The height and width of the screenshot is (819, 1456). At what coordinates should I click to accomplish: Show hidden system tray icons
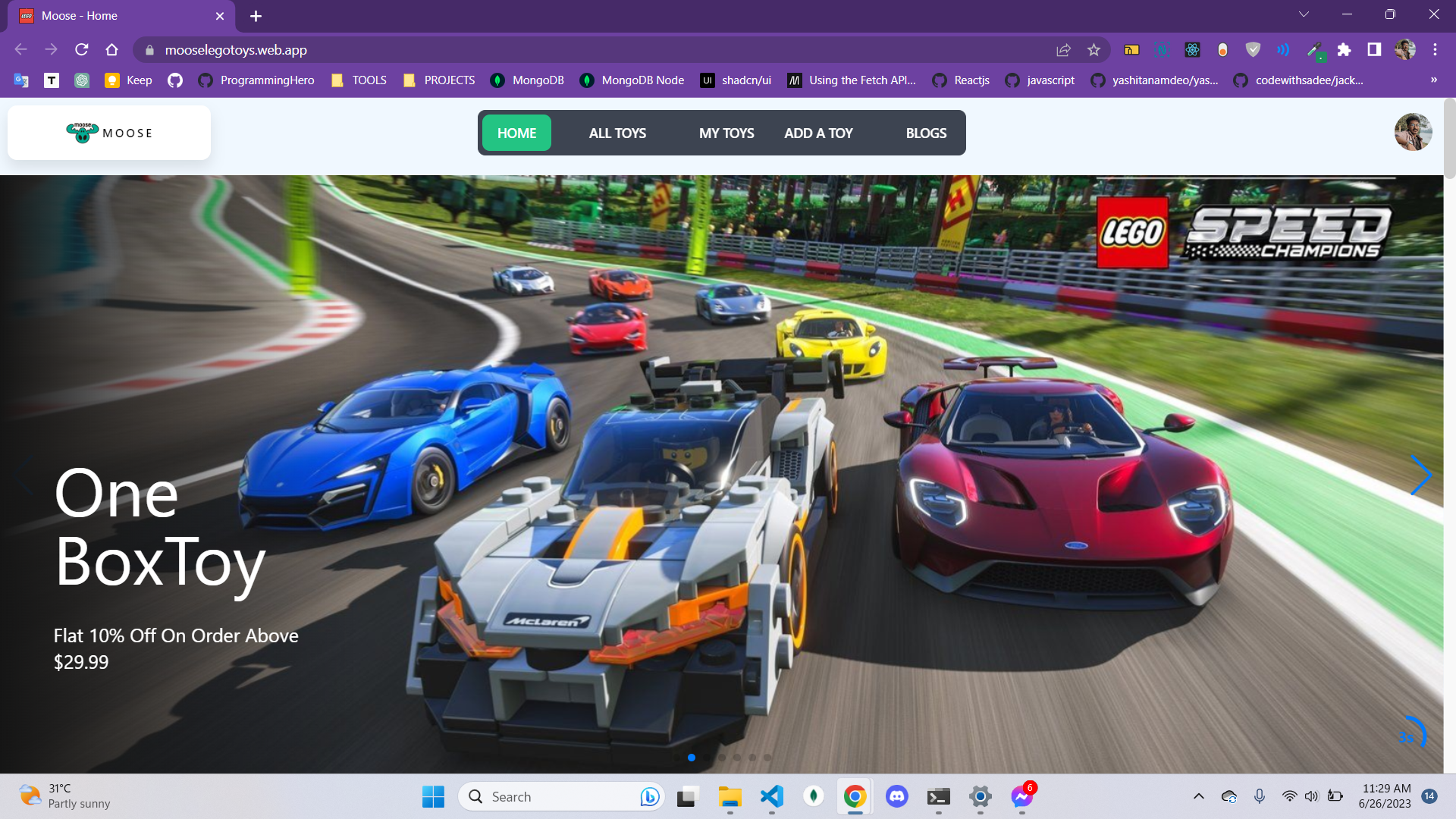1198,796
